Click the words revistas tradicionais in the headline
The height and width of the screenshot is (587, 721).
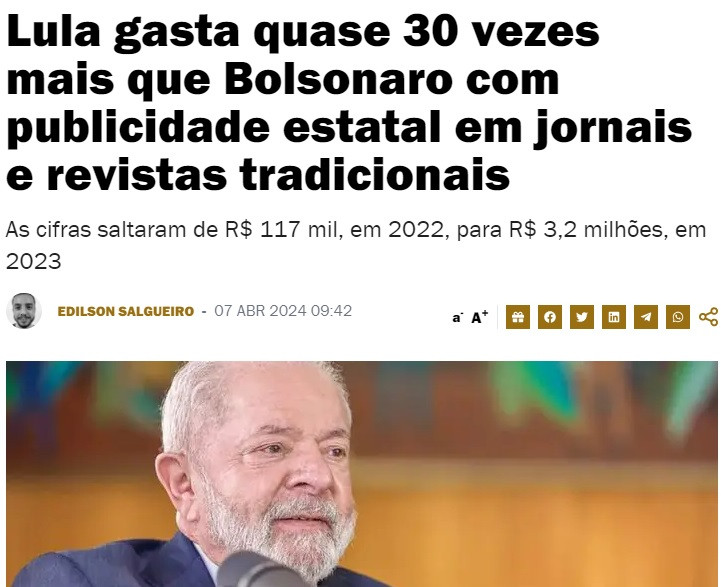(278, 175)
